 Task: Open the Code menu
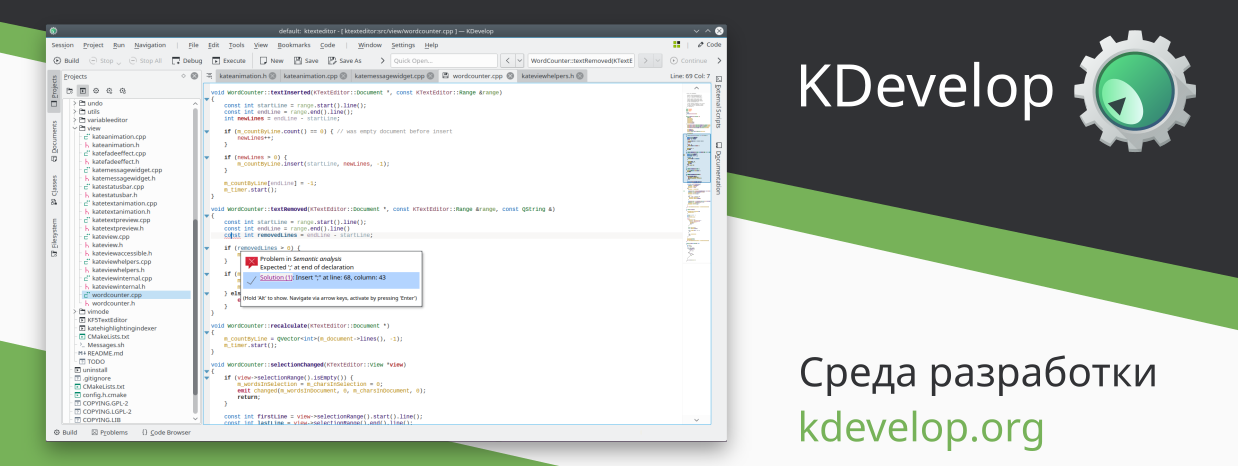(x=328, y=45)
